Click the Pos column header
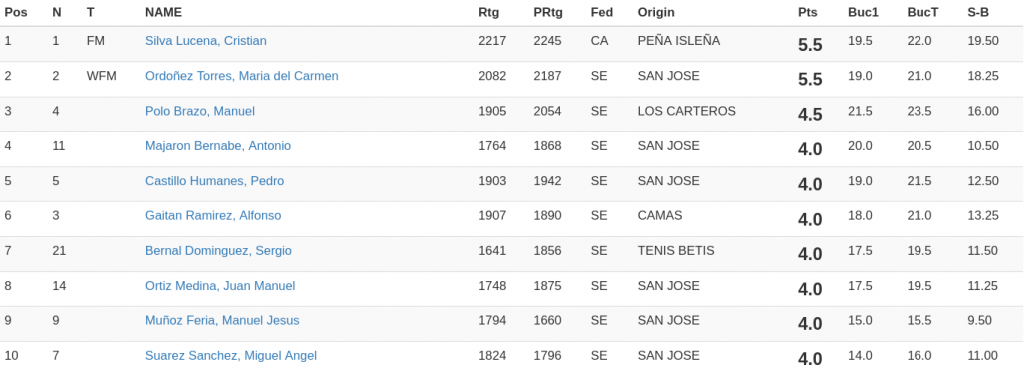 (16, 12)
